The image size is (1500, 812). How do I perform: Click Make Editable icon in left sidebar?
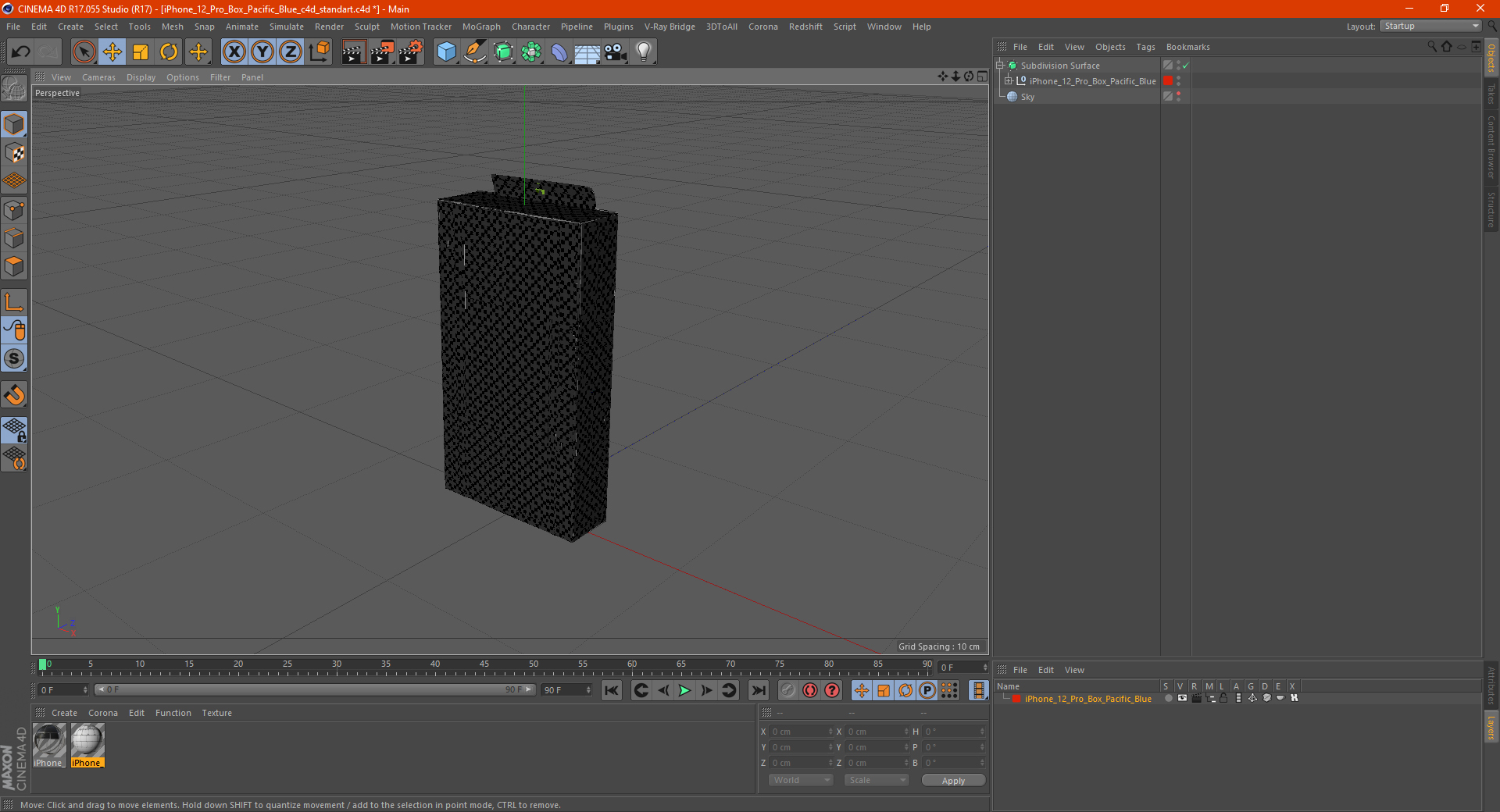[x=14, y=89]
